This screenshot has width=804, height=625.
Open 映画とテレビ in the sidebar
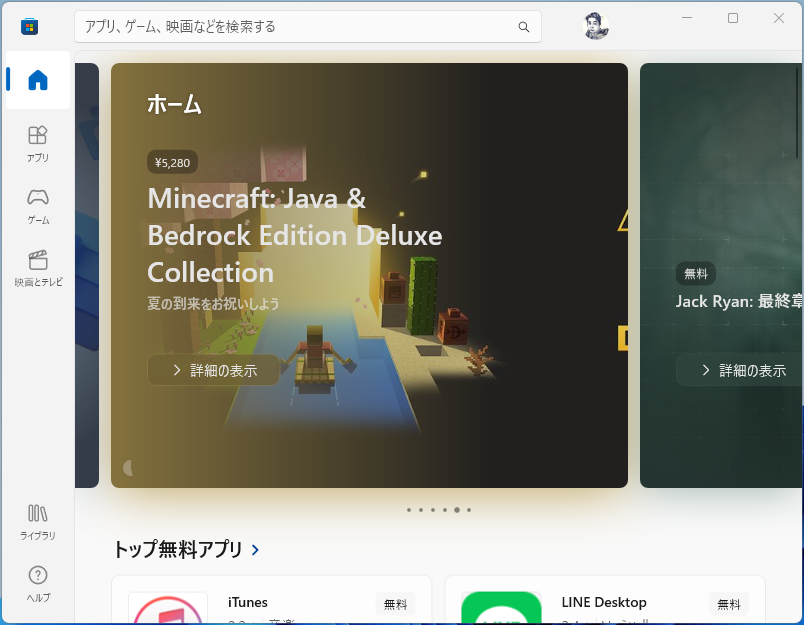38,269
